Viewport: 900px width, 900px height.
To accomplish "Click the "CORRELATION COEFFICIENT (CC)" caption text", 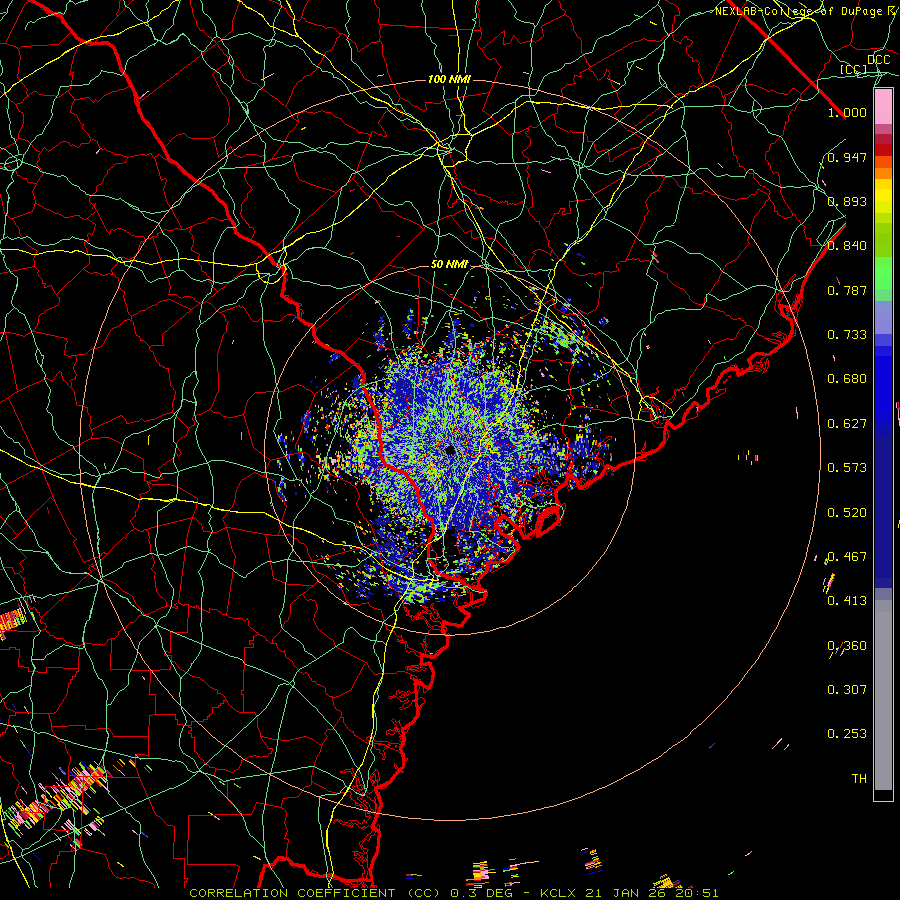I will 315,893.
